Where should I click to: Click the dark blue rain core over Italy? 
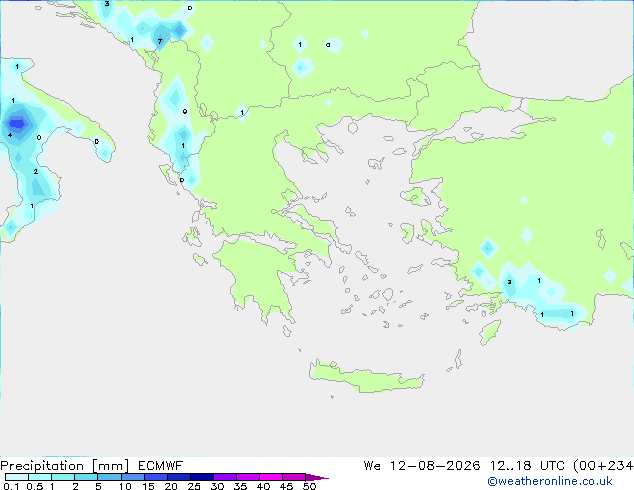pos(17,123)
